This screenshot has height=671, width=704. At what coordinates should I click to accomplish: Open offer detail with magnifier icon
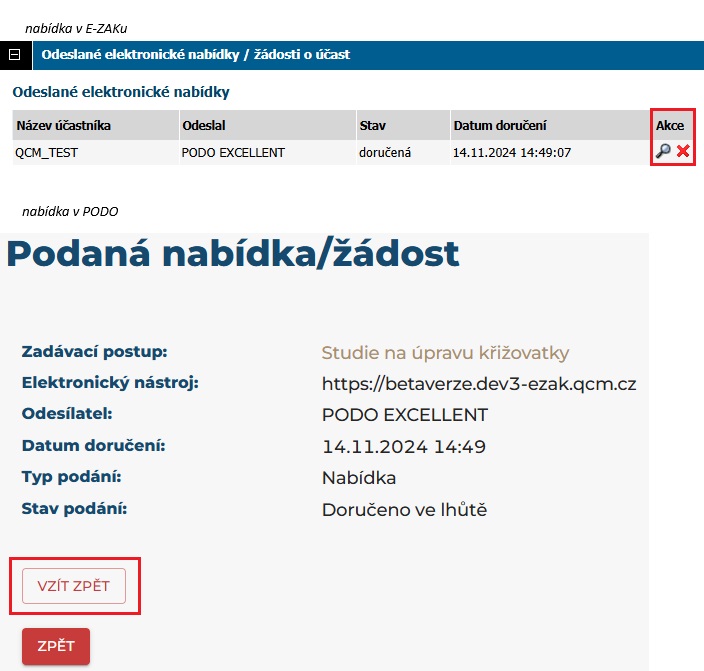tap(663, 152)
